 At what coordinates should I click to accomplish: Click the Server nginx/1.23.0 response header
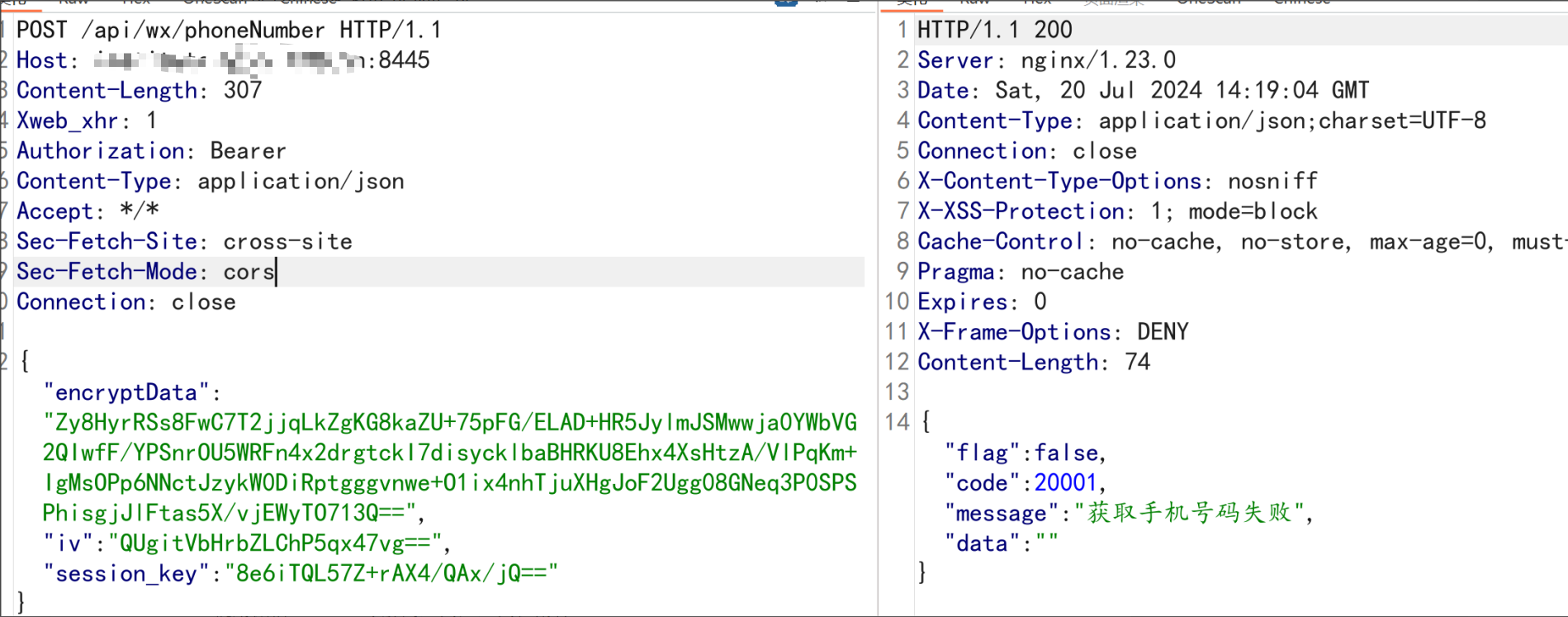[x=1046, y=60]
